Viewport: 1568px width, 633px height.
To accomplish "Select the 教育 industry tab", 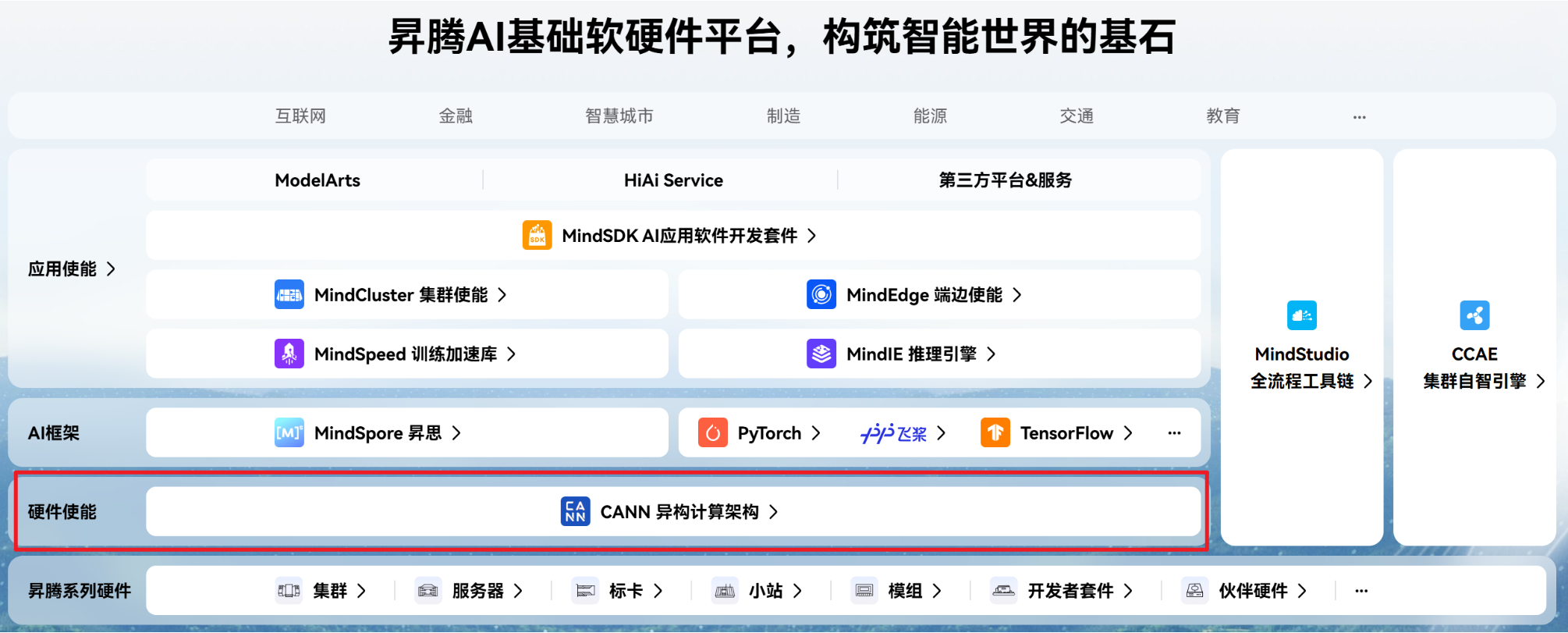I will coord(1223,116).
